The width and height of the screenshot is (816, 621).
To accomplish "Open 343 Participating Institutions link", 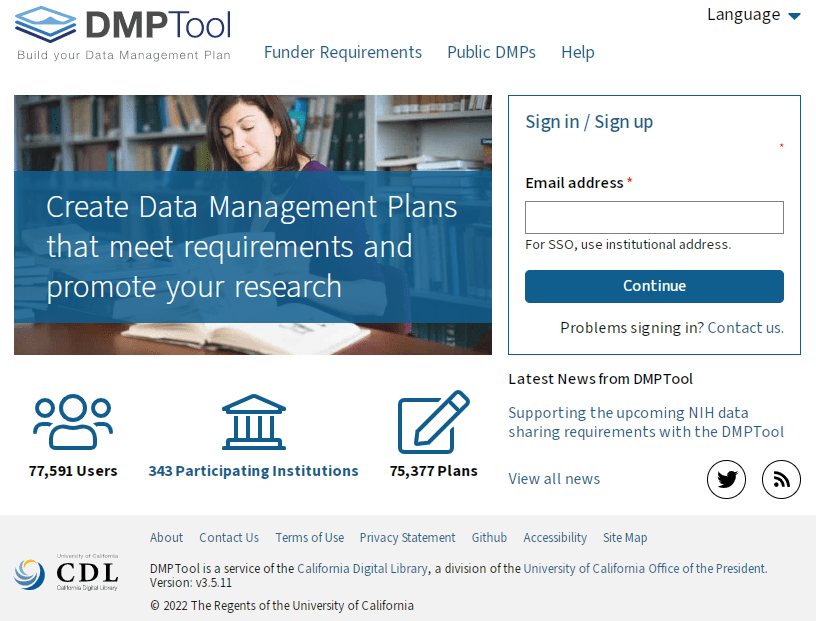I will click(253, 471).
